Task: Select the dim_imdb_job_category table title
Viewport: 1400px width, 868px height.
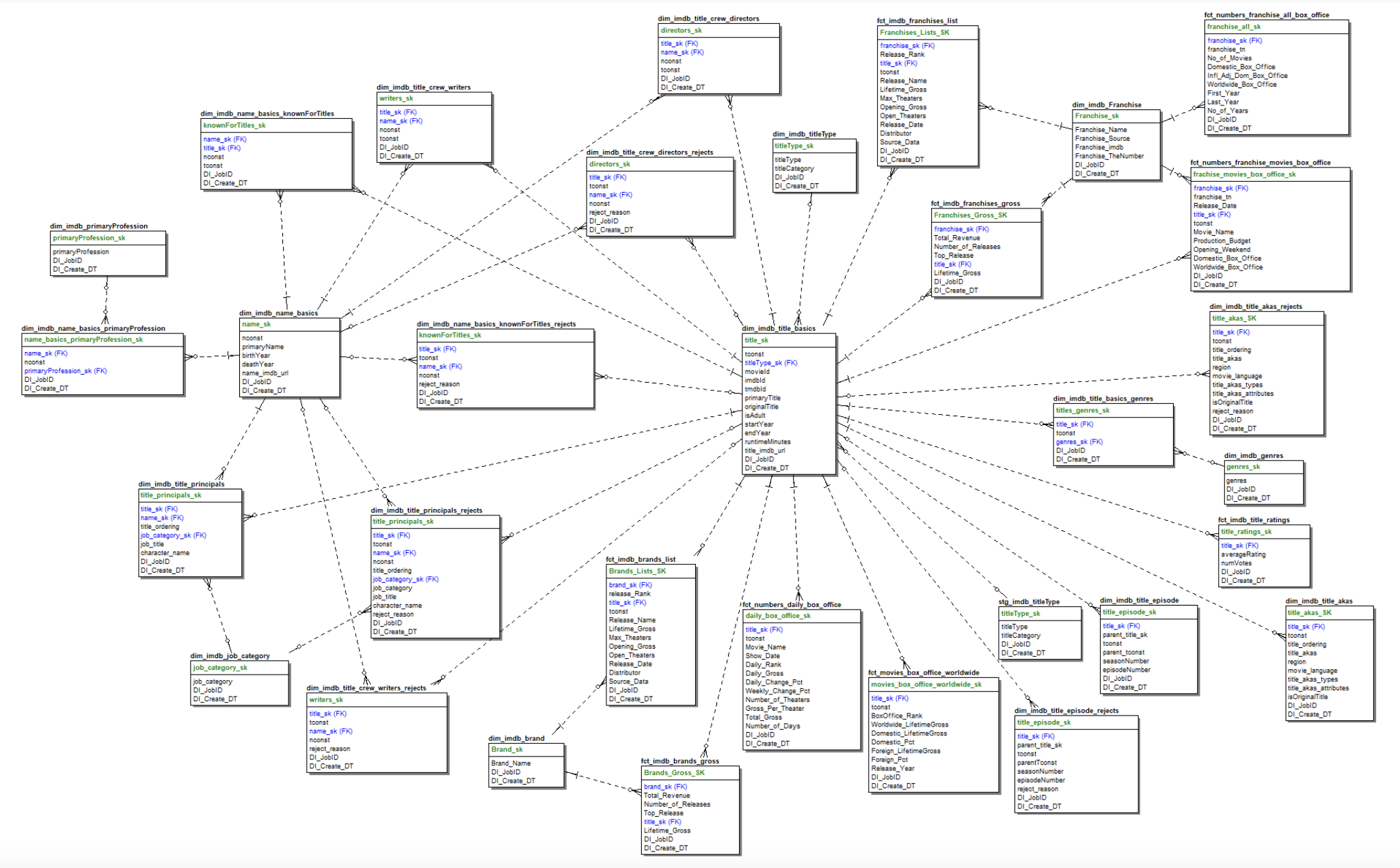Action: (x=230, y=656)
